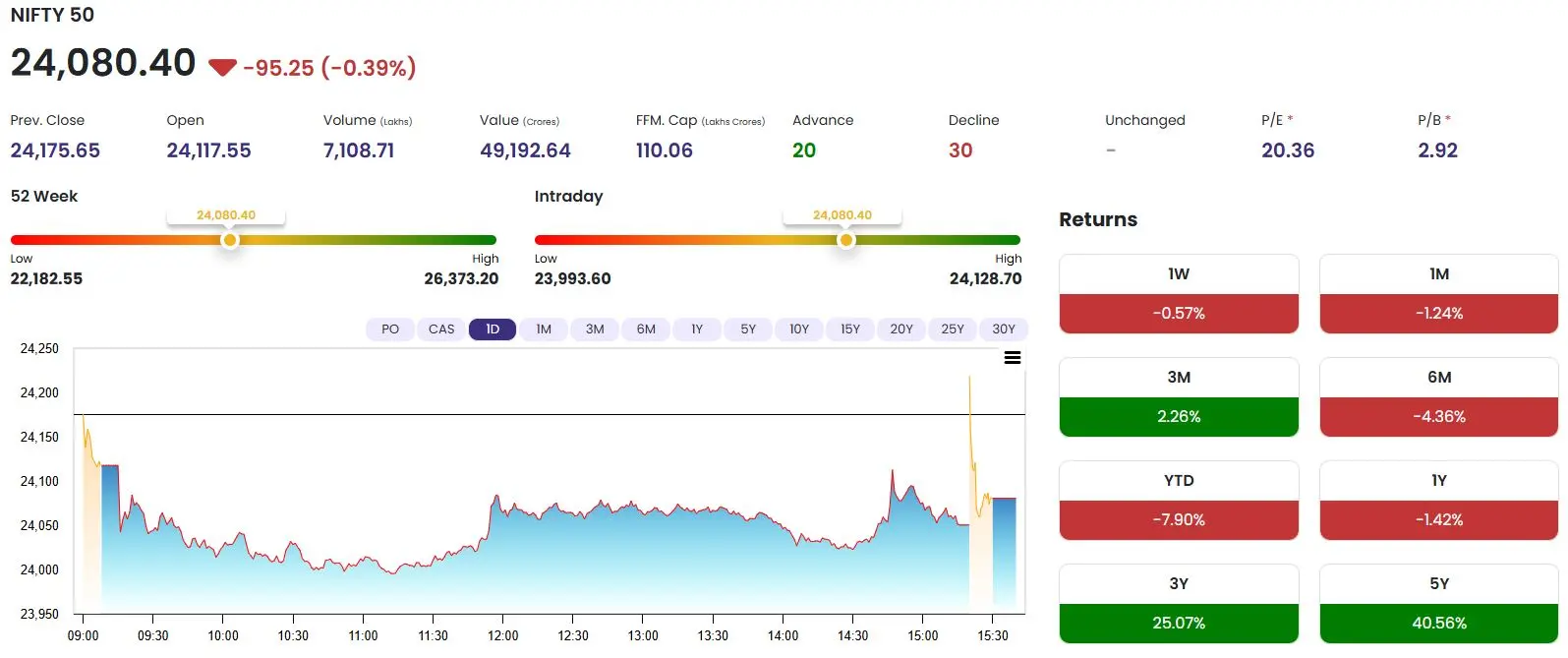The height and width of the screenshot is (658, 1568).
Task: Switch chart to 10Y range tab
Action: 799,329
